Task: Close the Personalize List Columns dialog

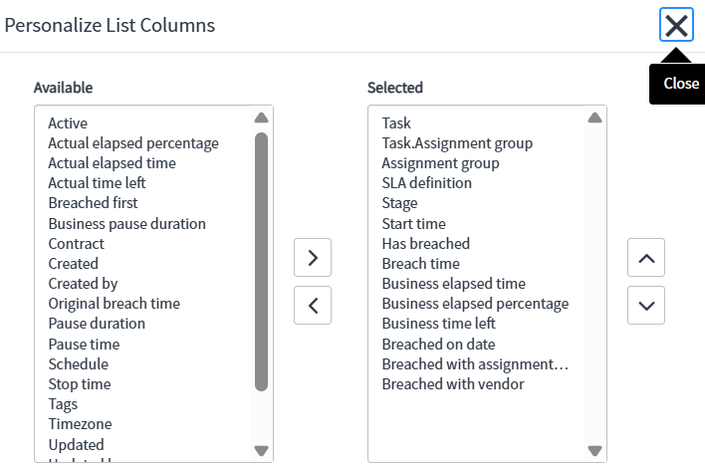Action: point(676,25)
